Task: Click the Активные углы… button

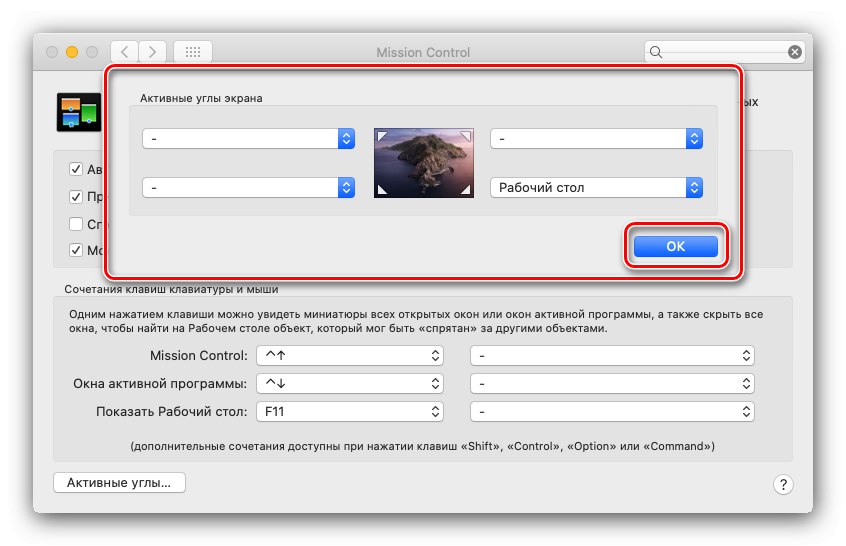Action: 119,482
